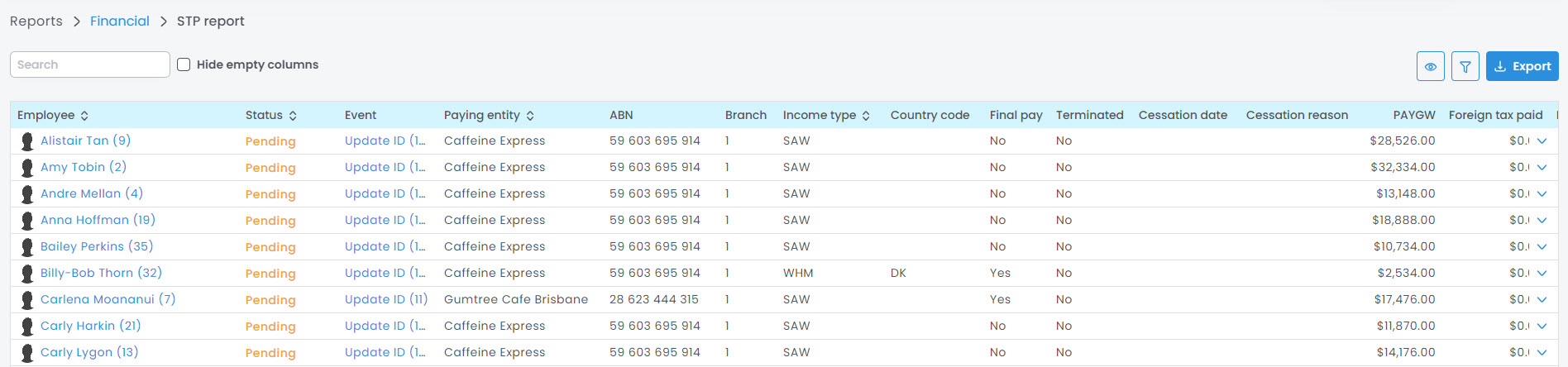Open Update ID (11) event for Carlena
The width and height of the screenshot is (1568, 367).
(x=385, y=299)
